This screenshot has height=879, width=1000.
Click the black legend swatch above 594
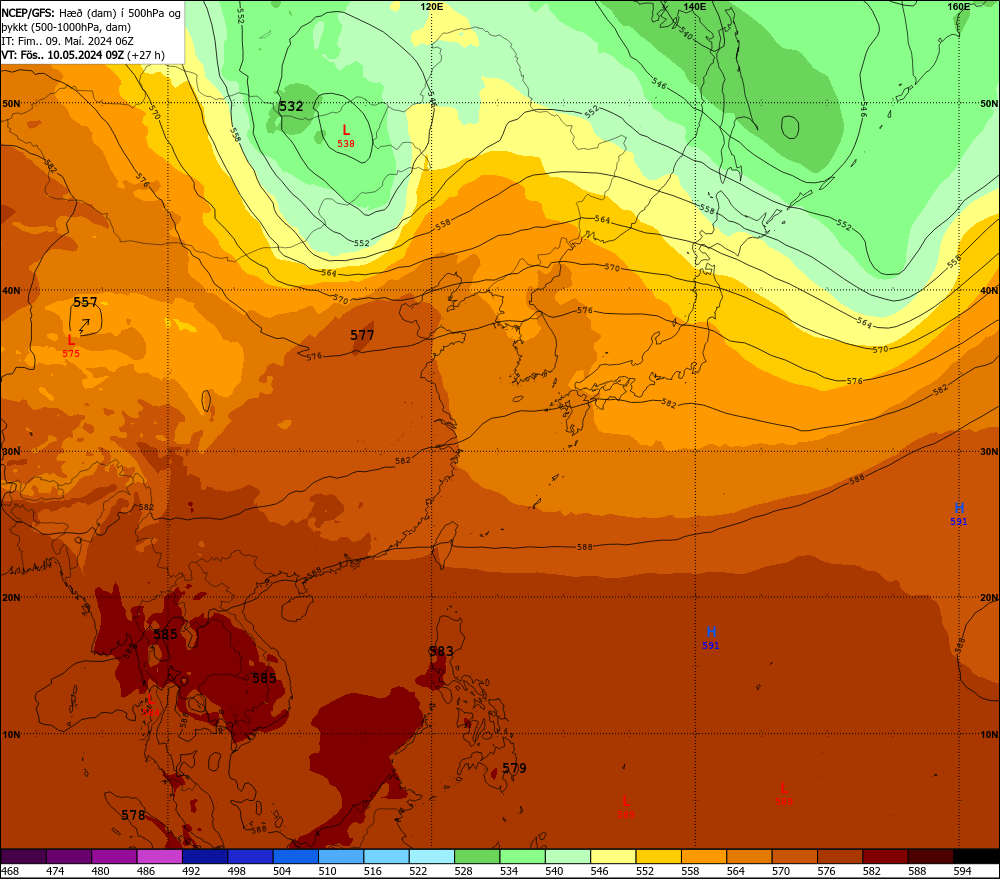coord(976,856)
